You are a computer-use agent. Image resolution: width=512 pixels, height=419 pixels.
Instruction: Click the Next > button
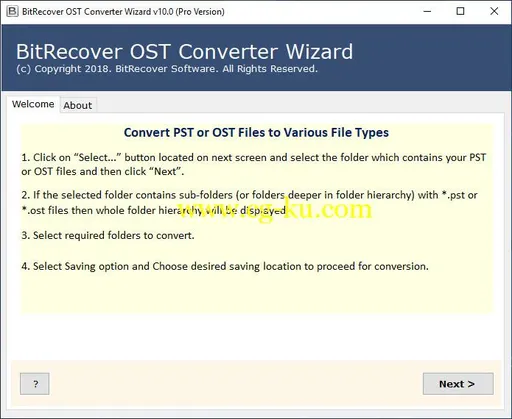pyautogui.click(x=458, y=384)
